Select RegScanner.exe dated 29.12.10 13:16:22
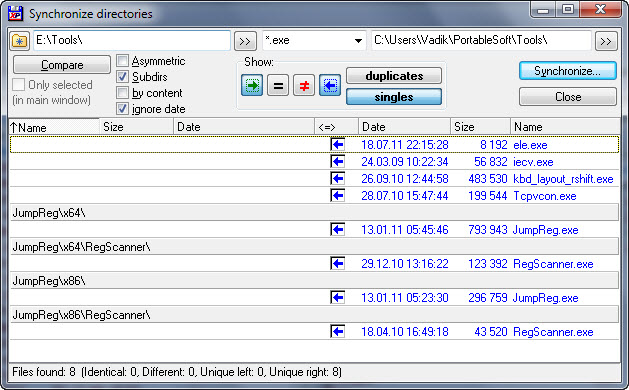The width and height of the screenshot is (629, 390). [x=553, y=264]
